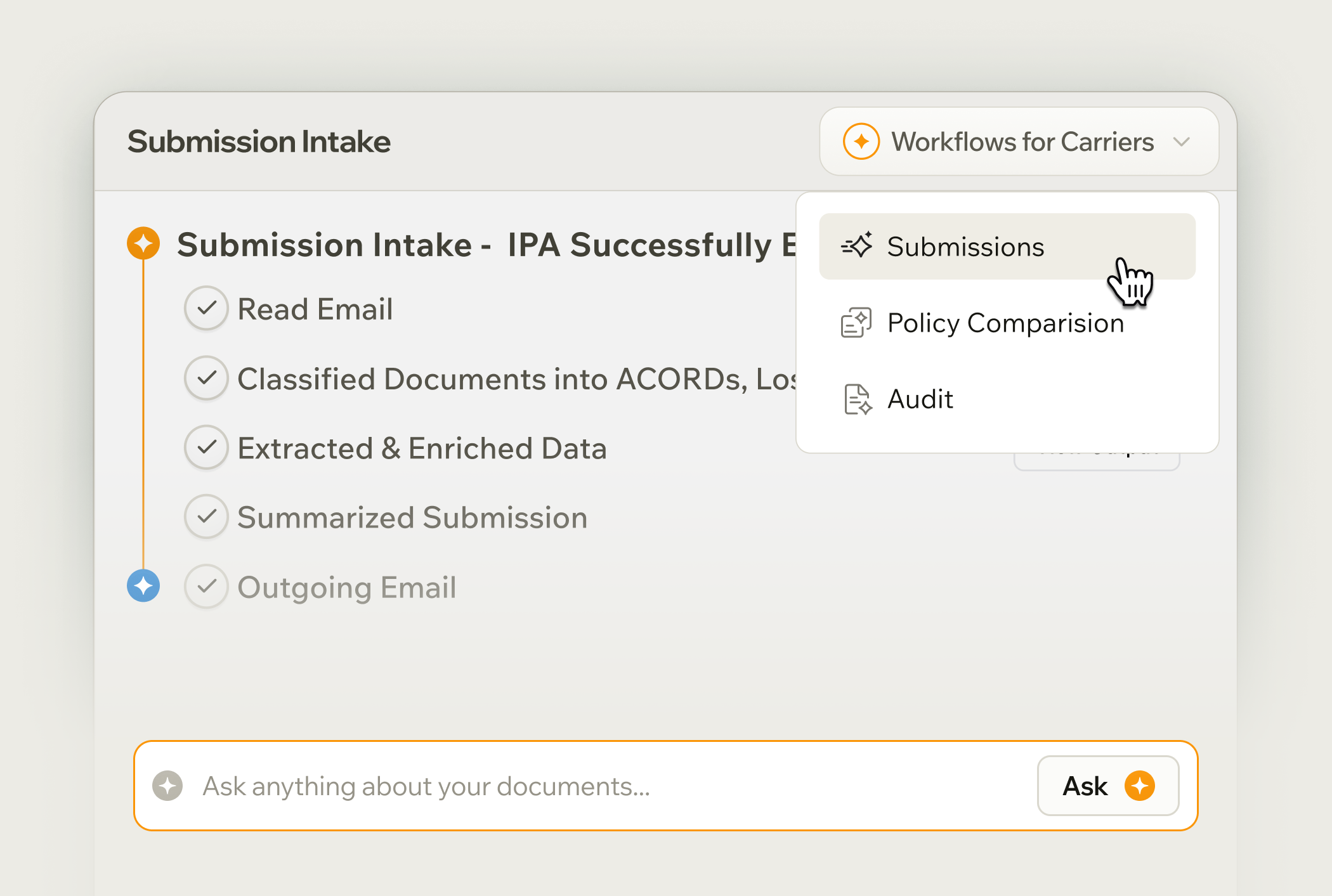This screenshot has height=896, width=1332.
Task: Click the Policy Comparision document icon
Action: click(856, 323)
